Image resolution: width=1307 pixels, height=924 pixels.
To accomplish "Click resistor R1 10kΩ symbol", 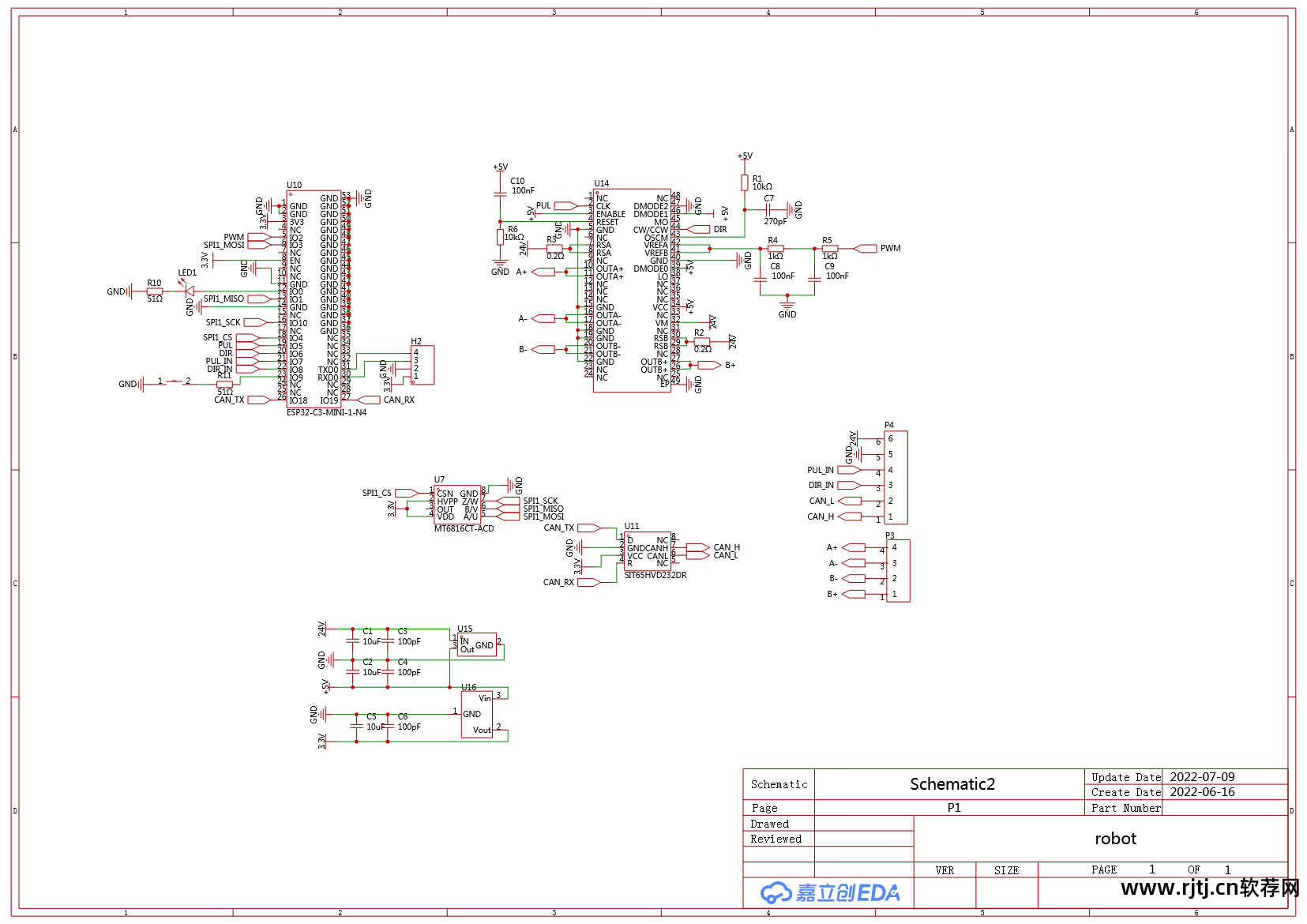I will [x=745, y=182].
